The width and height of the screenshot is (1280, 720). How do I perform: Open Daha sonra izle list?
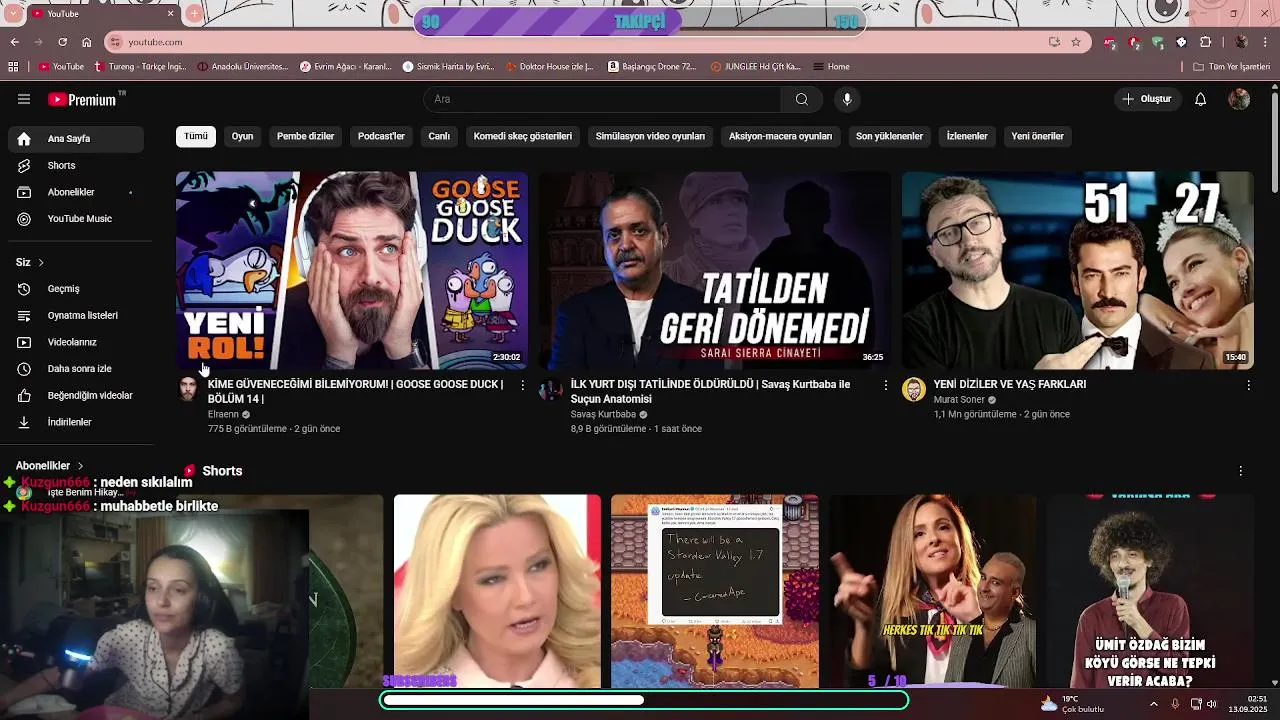(x=76, y=369)
